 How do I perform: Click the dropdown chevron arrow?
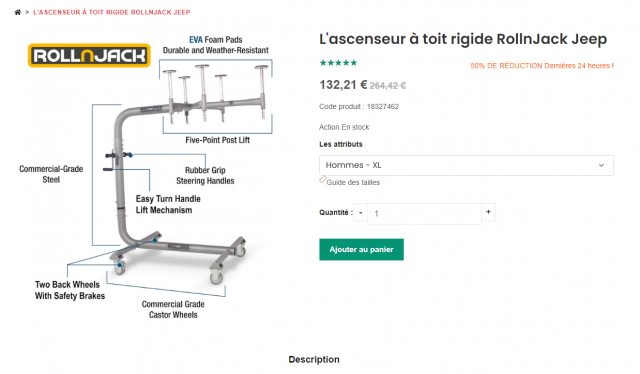601,165
